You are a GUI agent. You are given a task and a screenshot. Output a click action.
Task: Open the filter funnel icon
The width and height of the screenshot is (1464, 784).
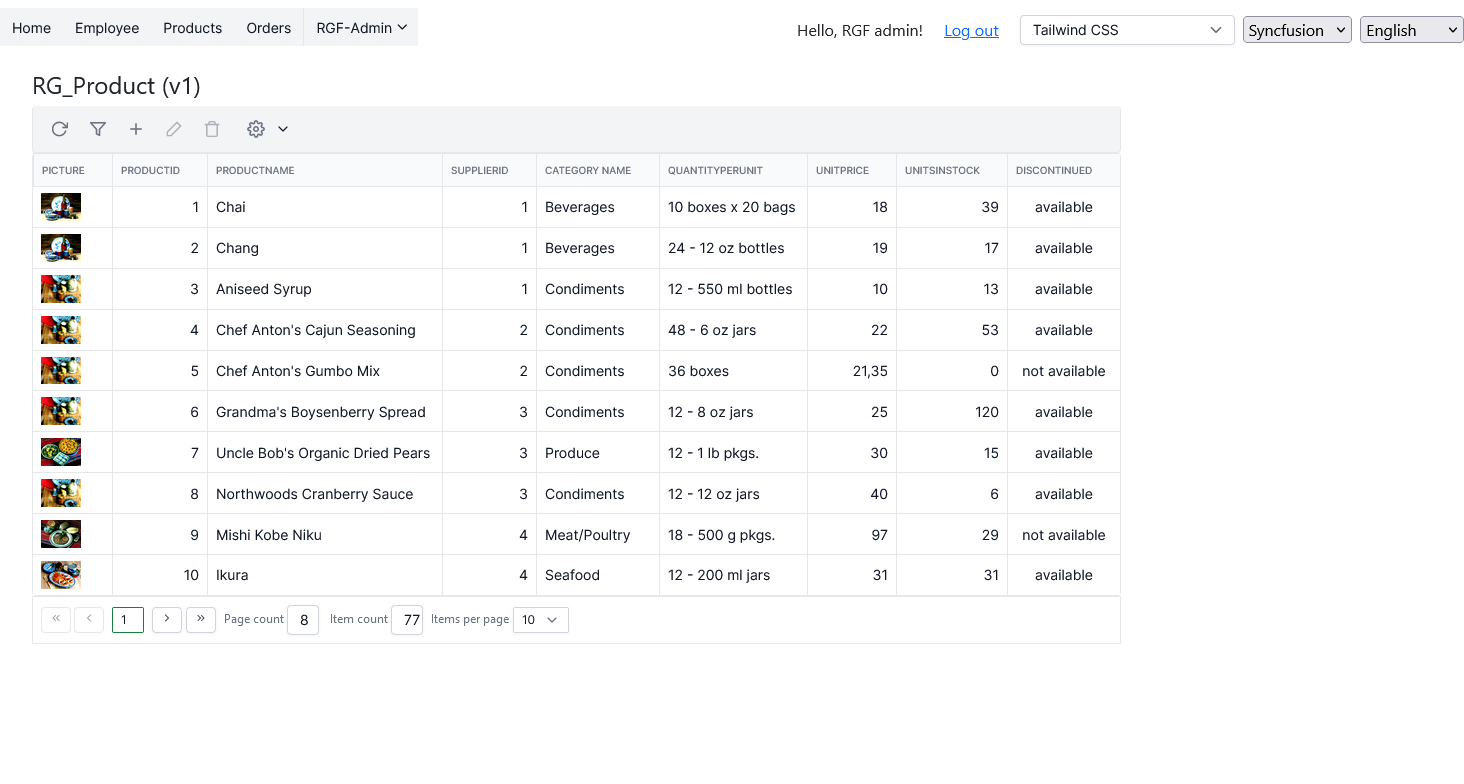(98, 129)
